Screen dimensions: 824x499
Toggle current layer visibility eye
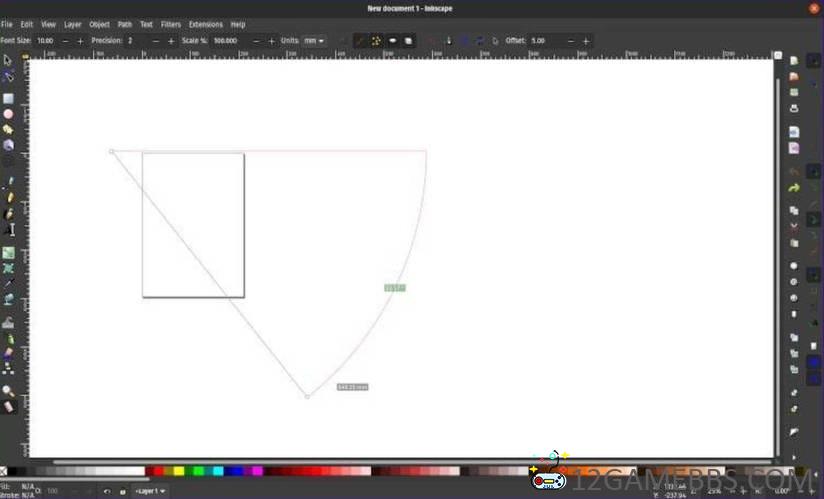(107, 491)
